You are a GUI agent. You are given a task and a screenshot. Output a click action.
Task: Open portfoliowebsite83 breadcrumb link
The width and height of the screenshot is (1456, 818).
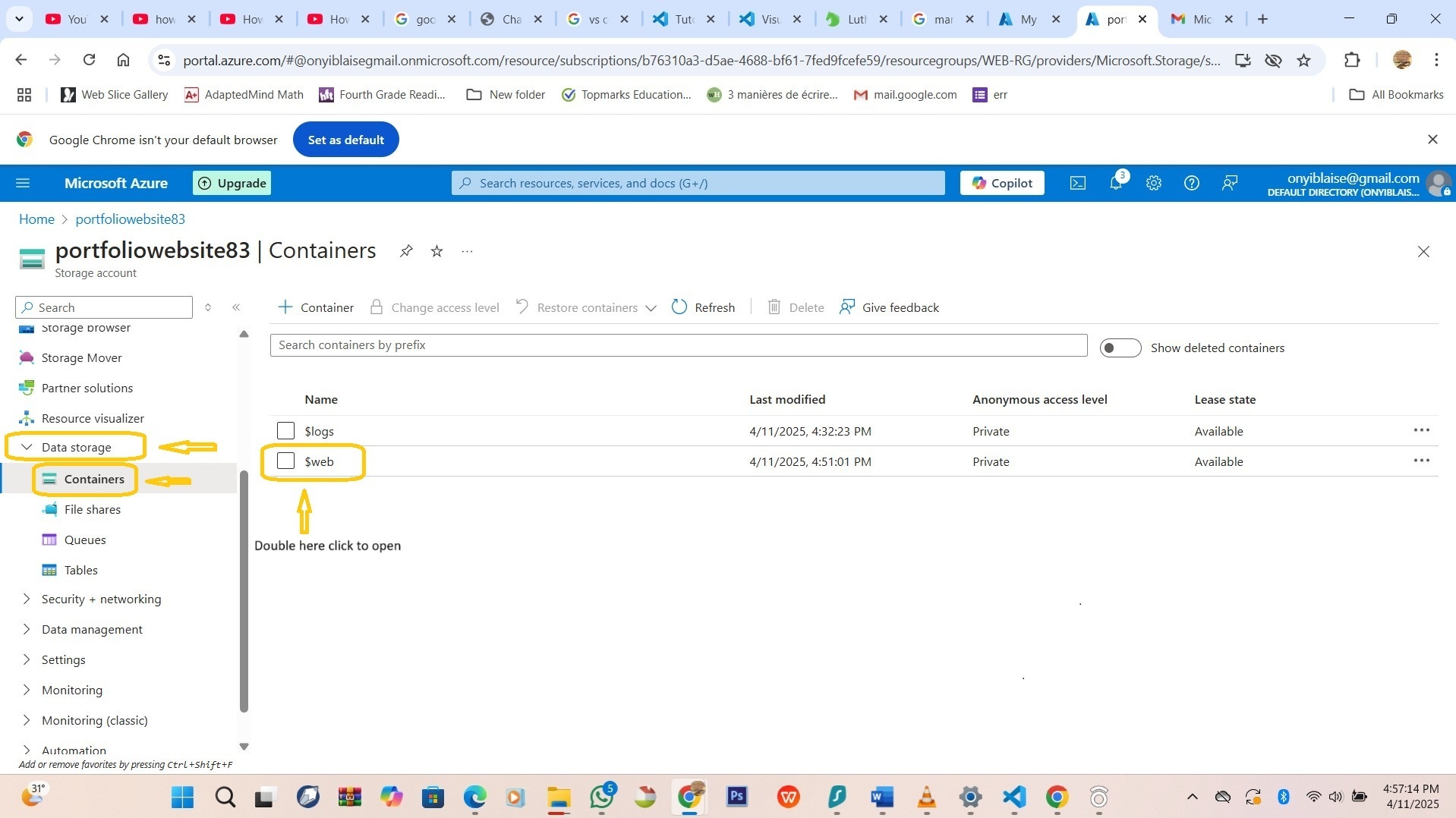[x=130, y=219]
